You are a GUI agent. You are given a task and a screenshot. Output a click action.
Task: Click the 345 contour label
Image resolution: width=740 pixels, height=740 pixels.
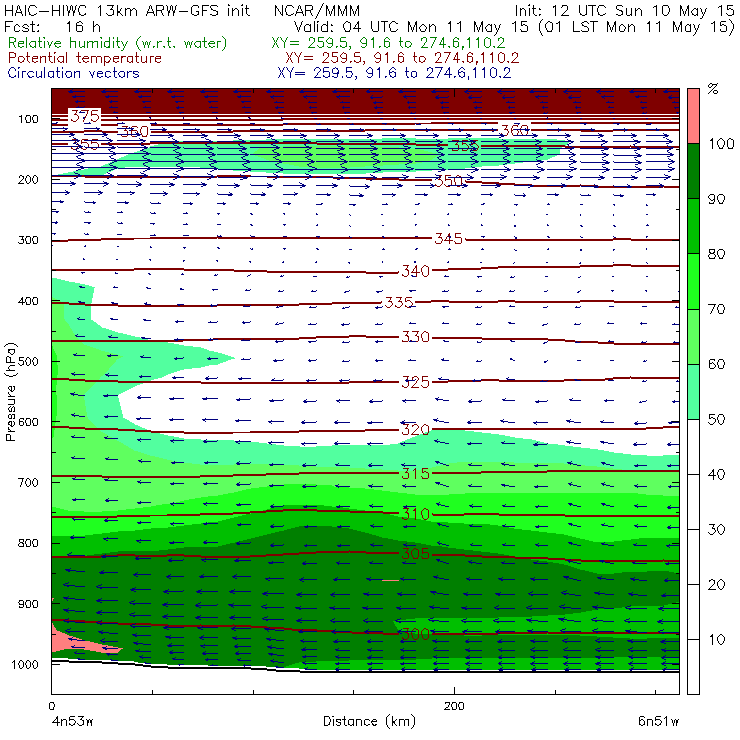pyautogui.click(x=448, y=239)
